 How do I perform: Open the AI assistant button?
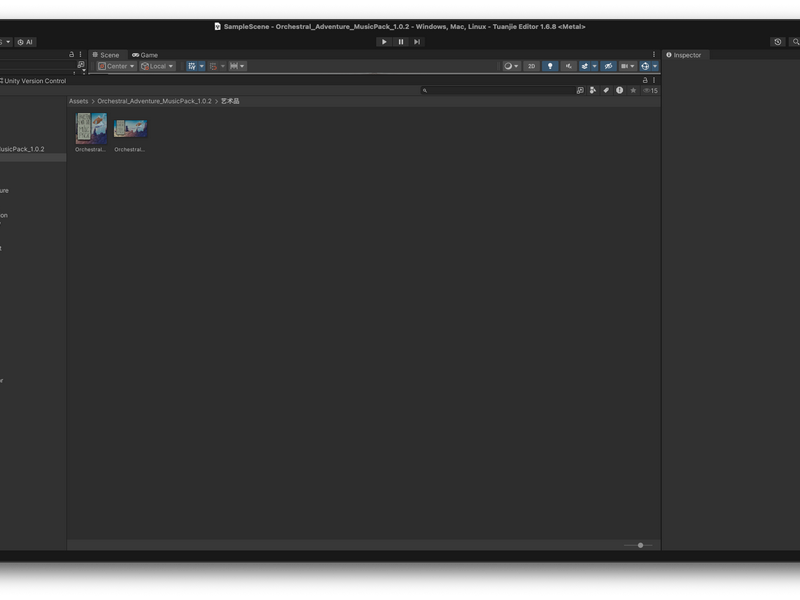(25, 42)
